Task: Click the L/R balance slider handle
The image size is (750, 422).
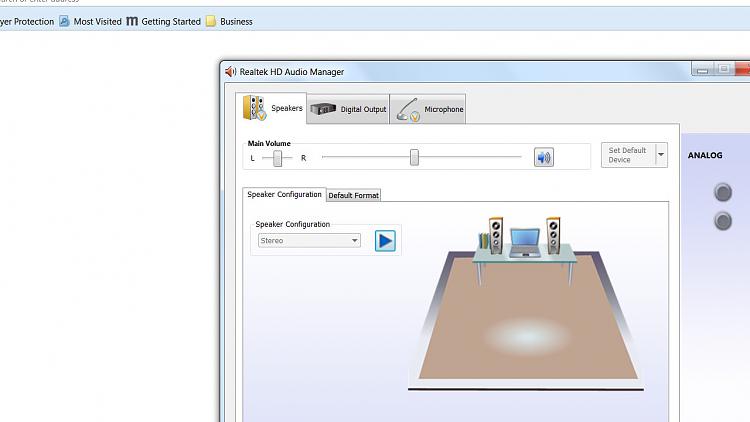Action: [277, 158]
